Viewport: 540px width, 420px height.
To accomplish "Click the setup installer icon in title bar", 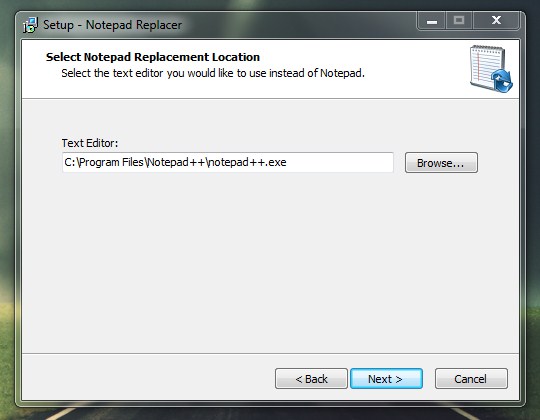I will click(30, 25).
